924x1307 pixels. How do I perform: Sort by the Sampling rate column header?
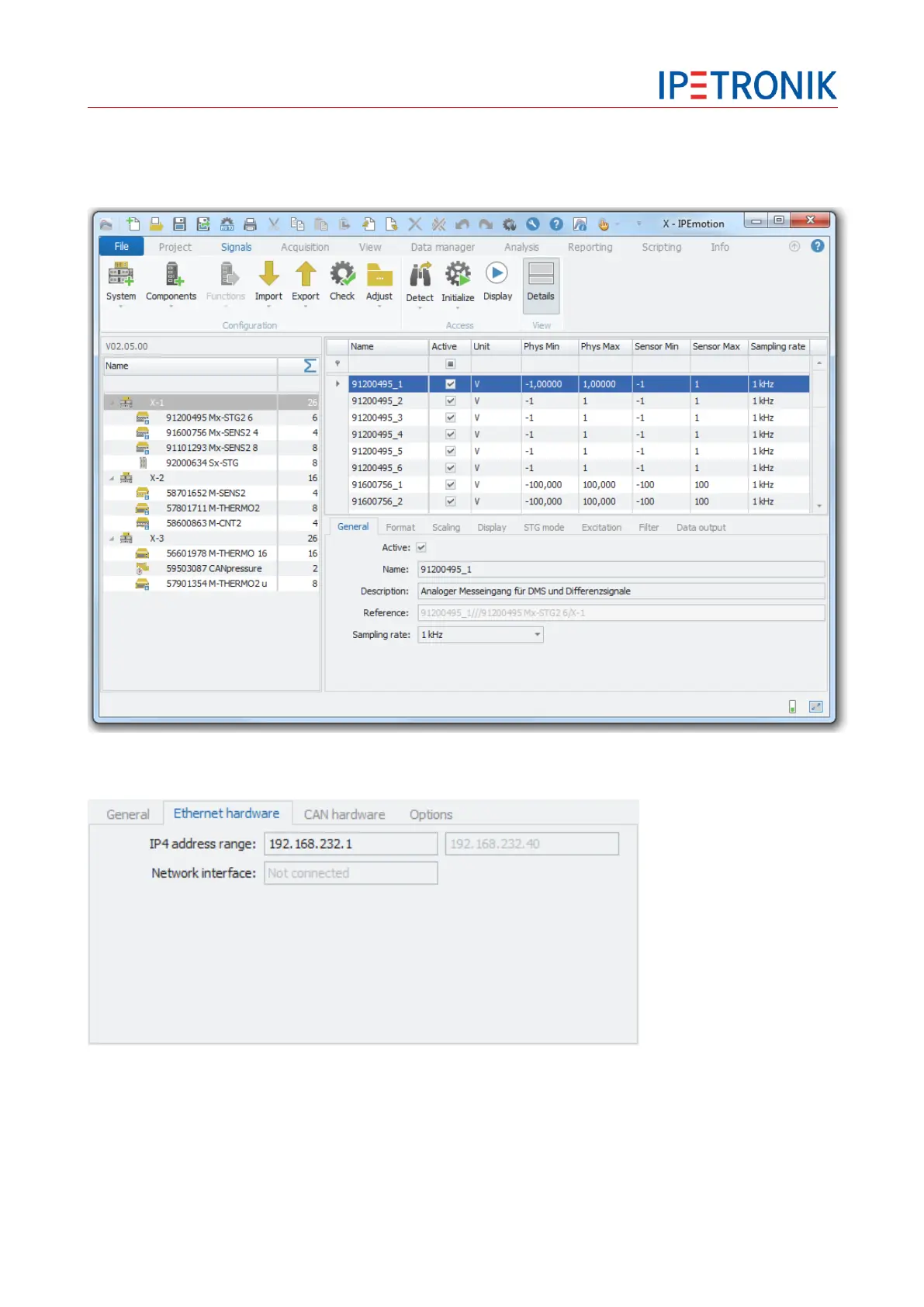tap(778, 346)
